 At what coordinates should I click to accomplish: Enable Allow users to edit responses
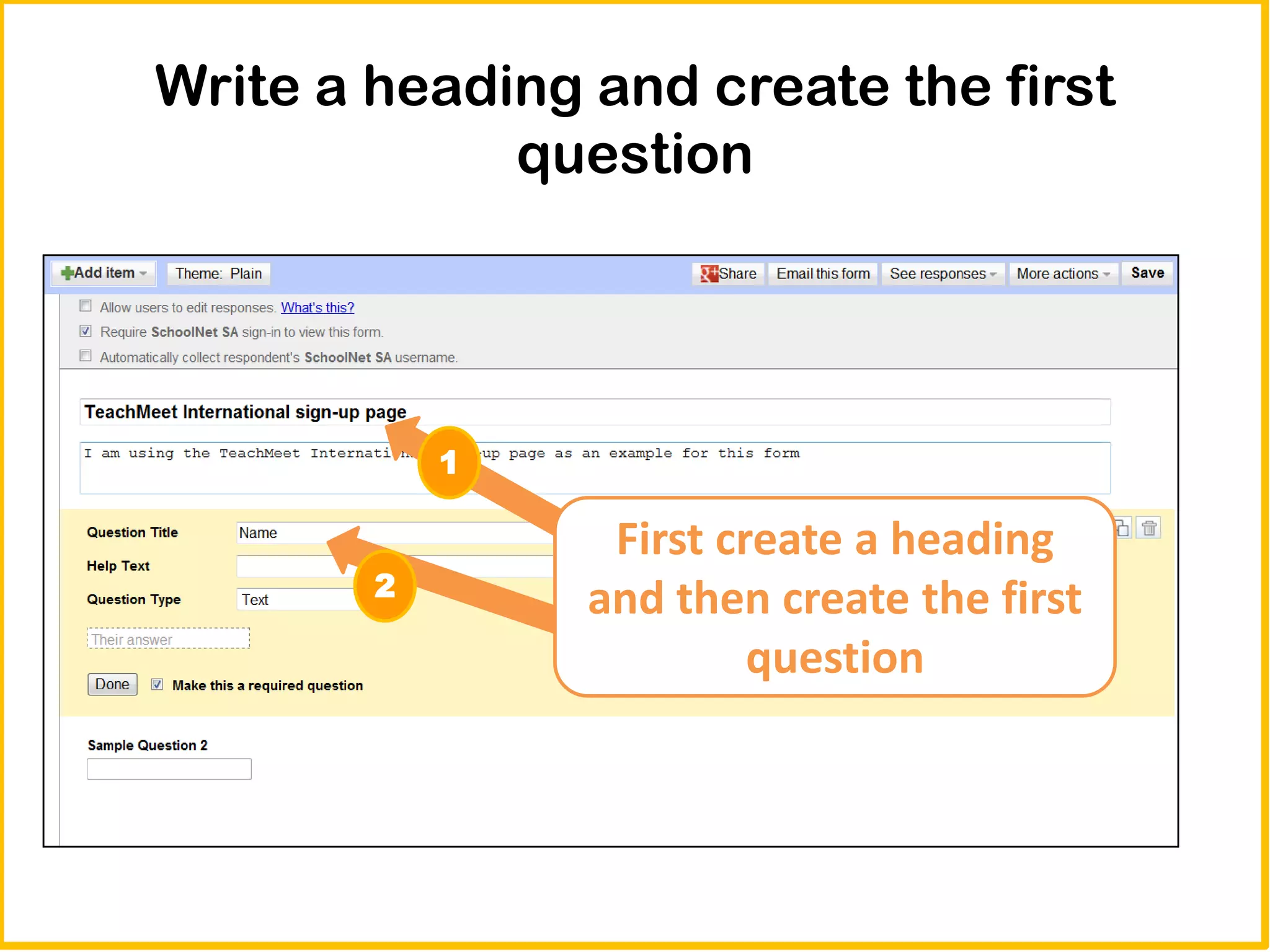tap(86, 306)
